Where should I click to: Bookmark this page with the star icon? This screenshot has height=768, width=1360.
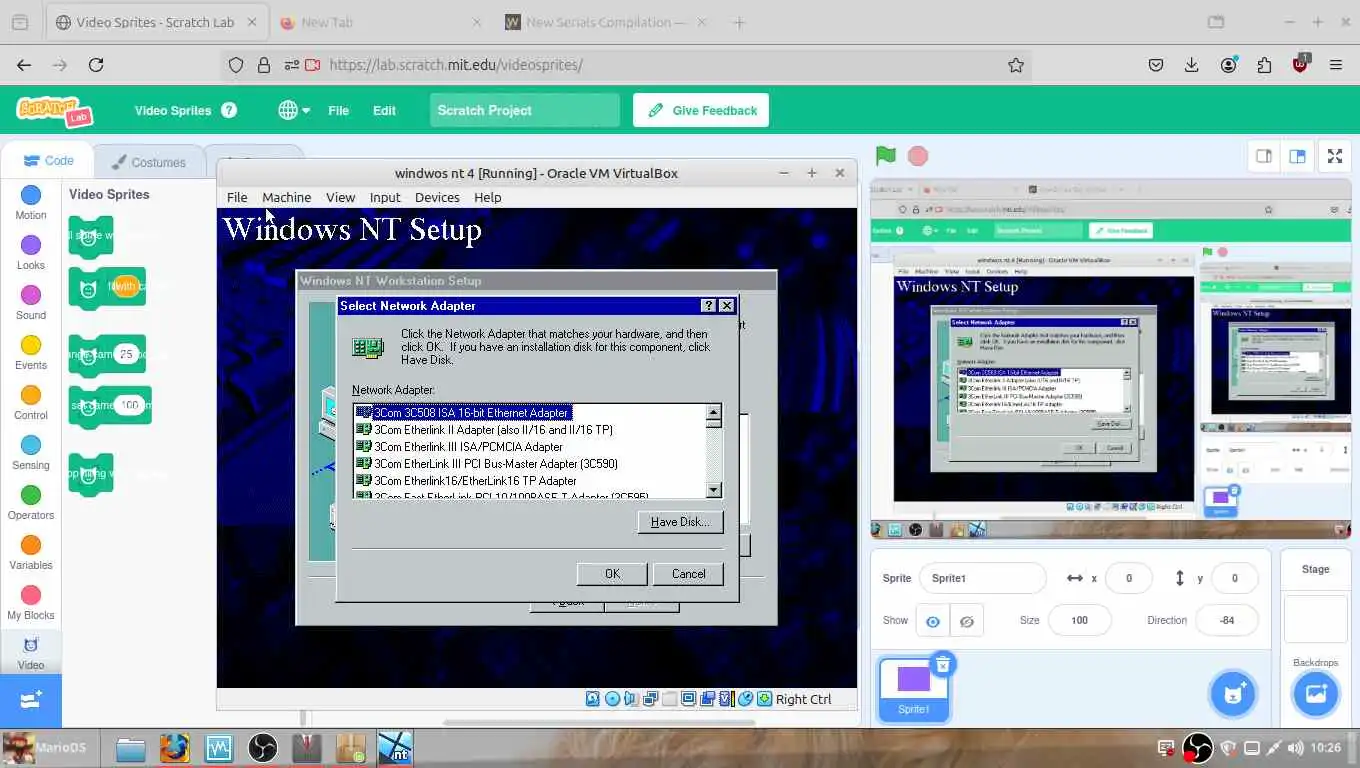pos(1016,65)
